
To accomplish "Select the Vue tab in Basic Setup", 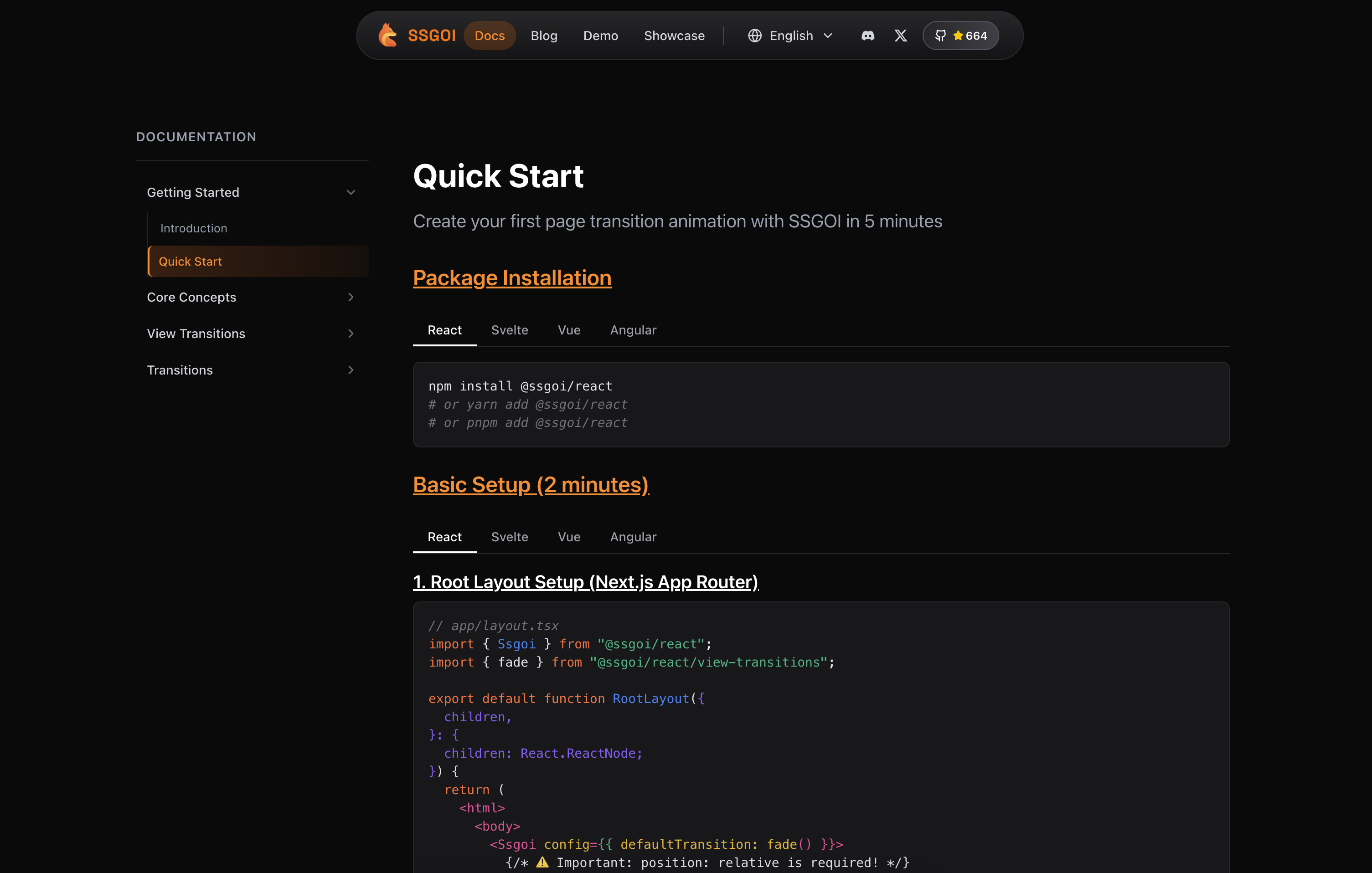I will tap(569, 536).
